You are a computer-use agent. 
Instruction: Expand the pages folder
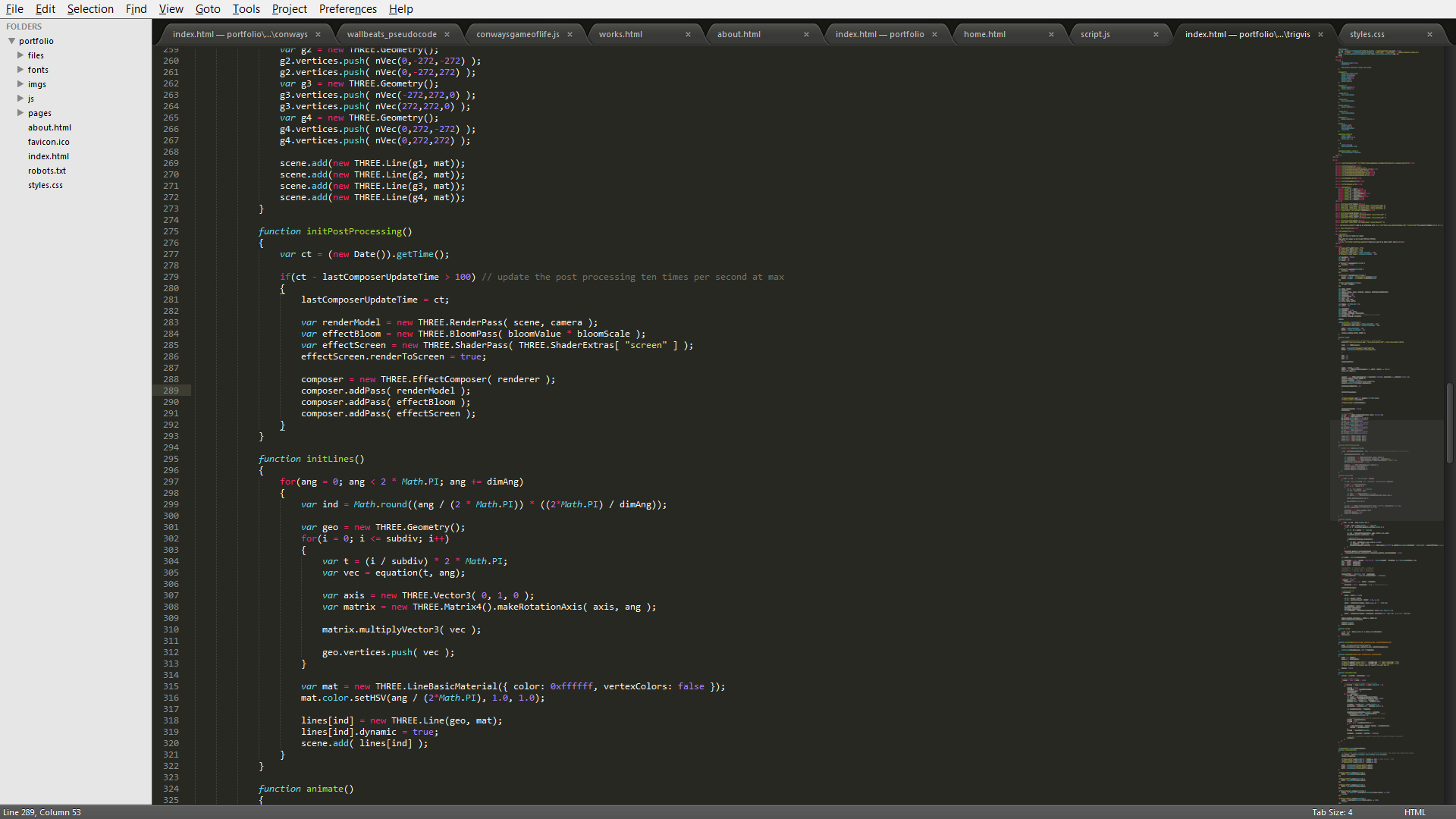[x=20, y=113]
